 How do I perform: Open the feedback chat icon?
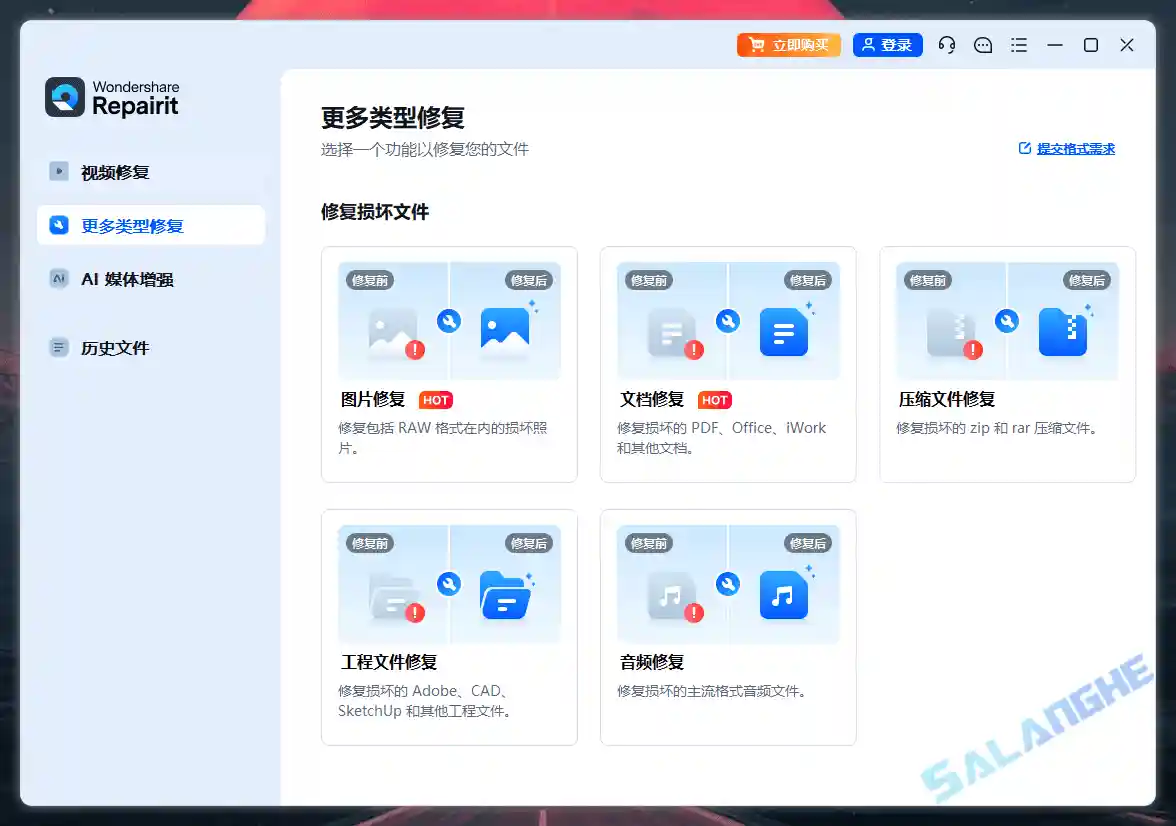pyautogui.click(x=983, y=45)
